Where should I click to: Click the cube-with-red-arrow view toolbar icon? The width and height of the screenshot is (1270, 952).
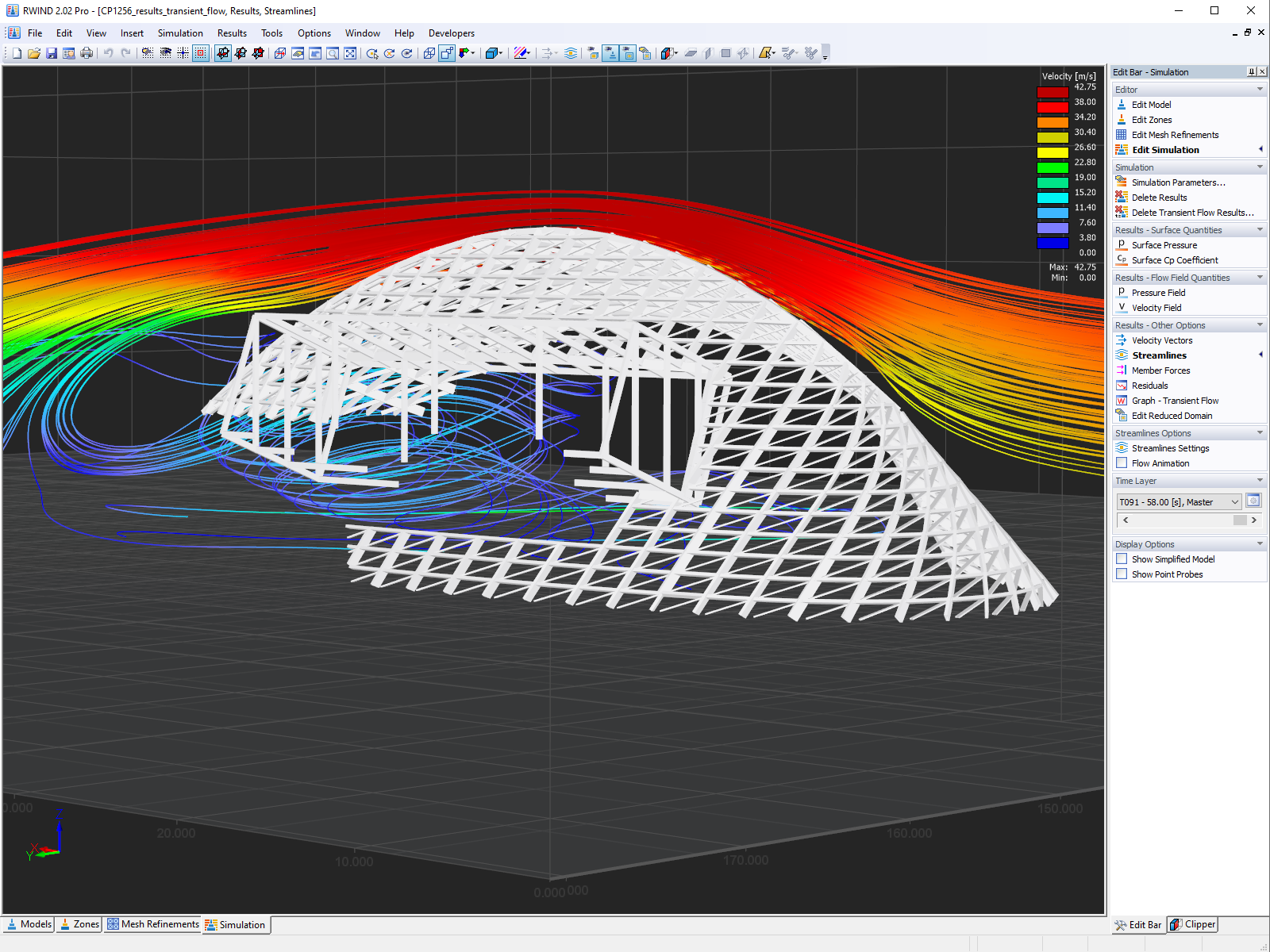[280, 53]
